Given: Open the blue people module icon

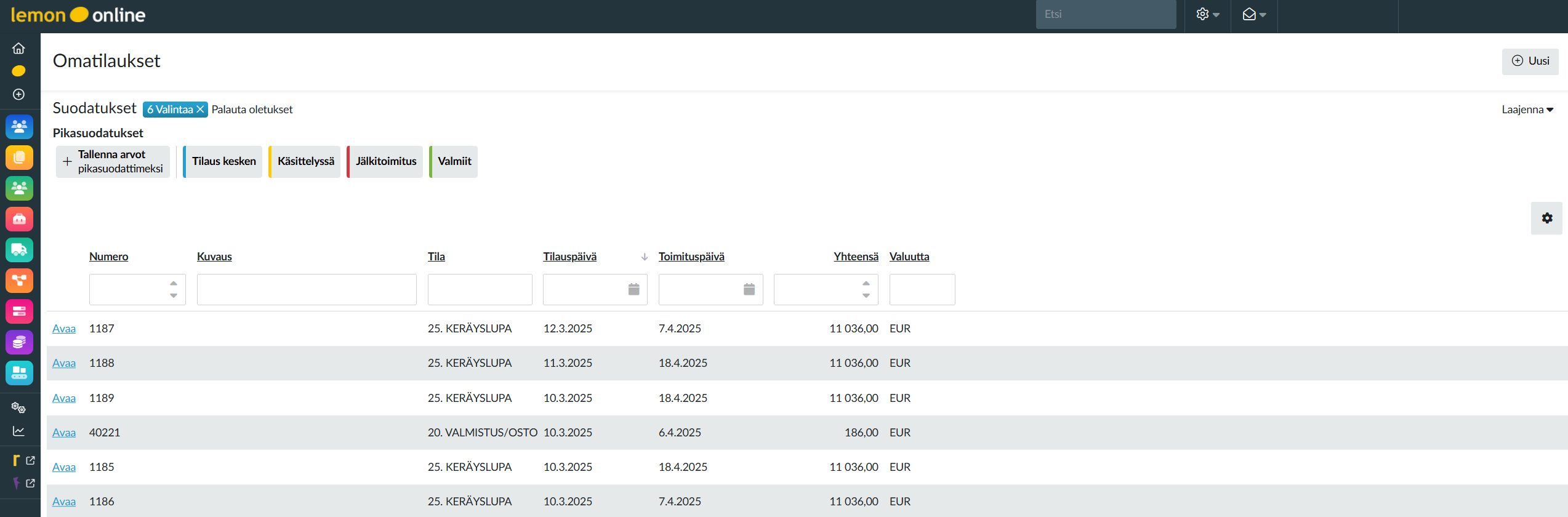Looking at the screenshot, I should pos(19,127).
